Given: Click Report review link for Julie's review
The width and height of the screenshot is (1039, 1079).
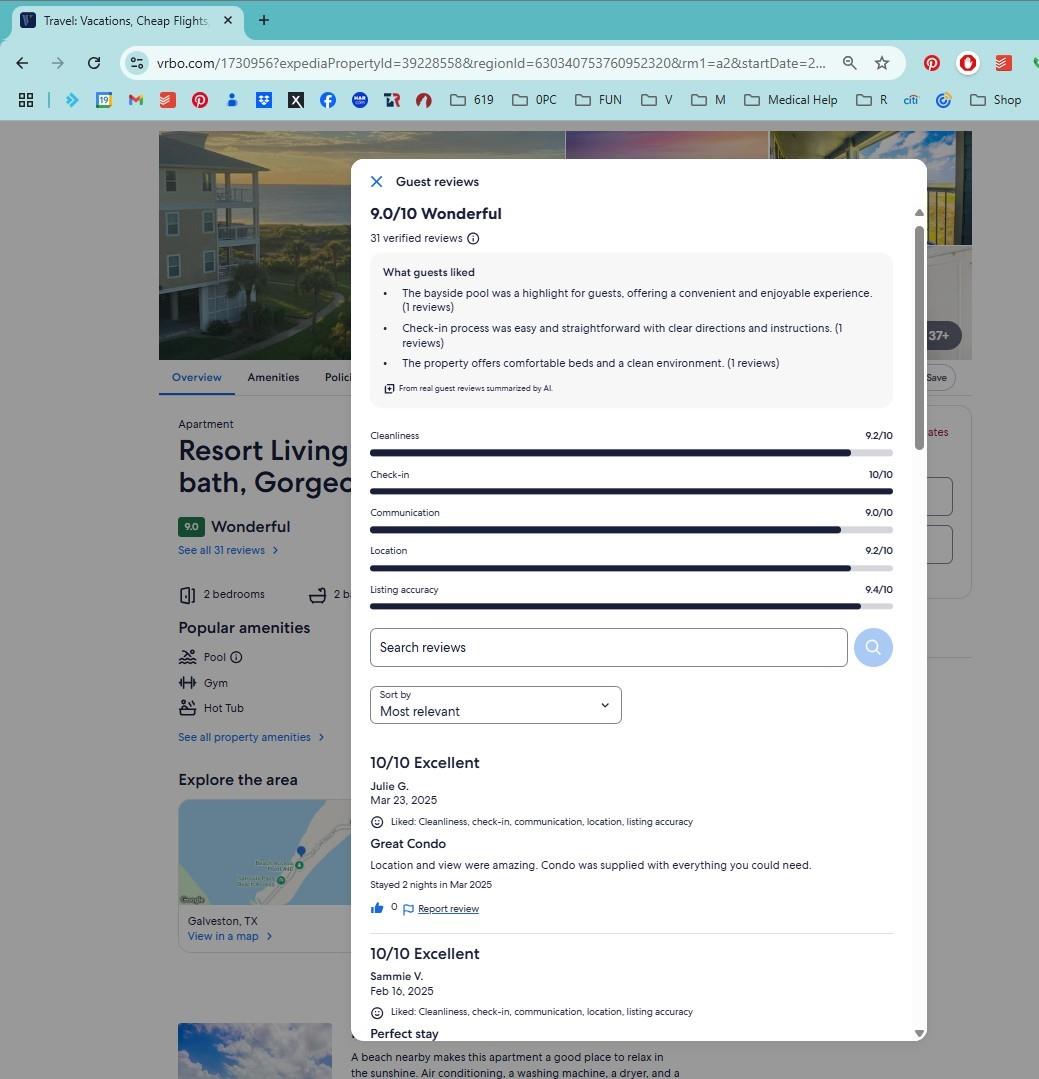Looking at the screenshot, I should tap(448, 909).
